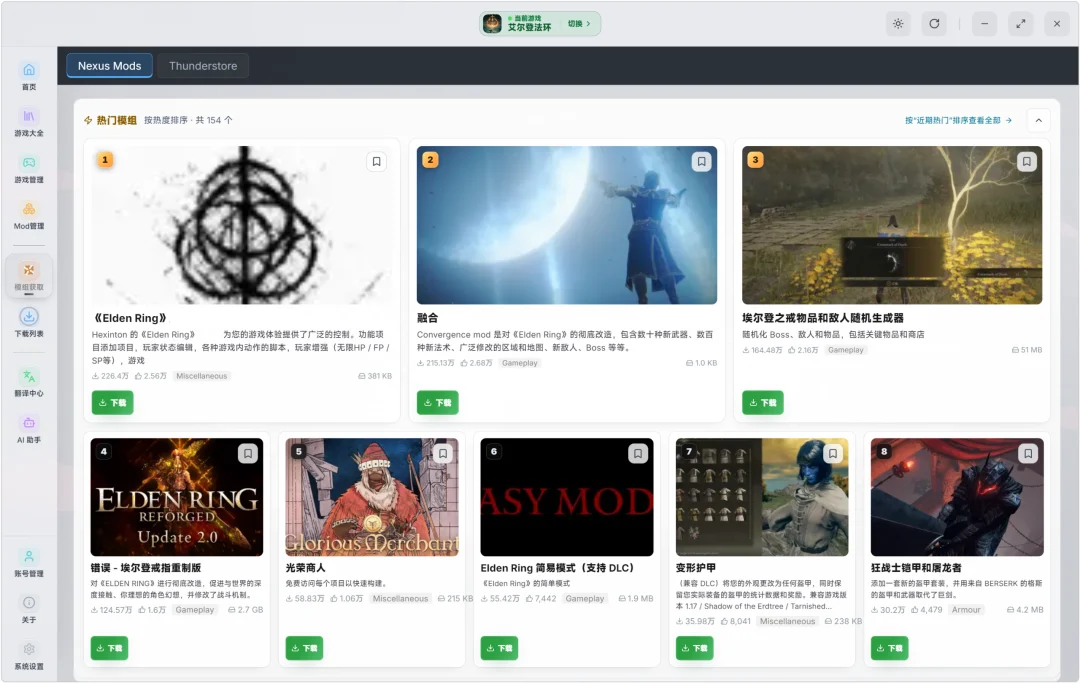Open 游戏大全 game library in sidebar

(x=29, y=123)
